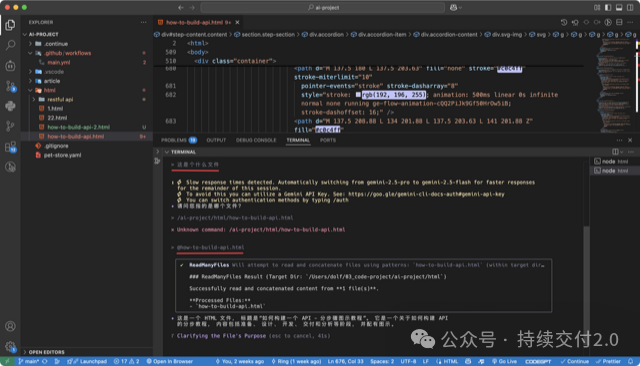Switch to the PROBLEMS panel tab

[178, 140]
